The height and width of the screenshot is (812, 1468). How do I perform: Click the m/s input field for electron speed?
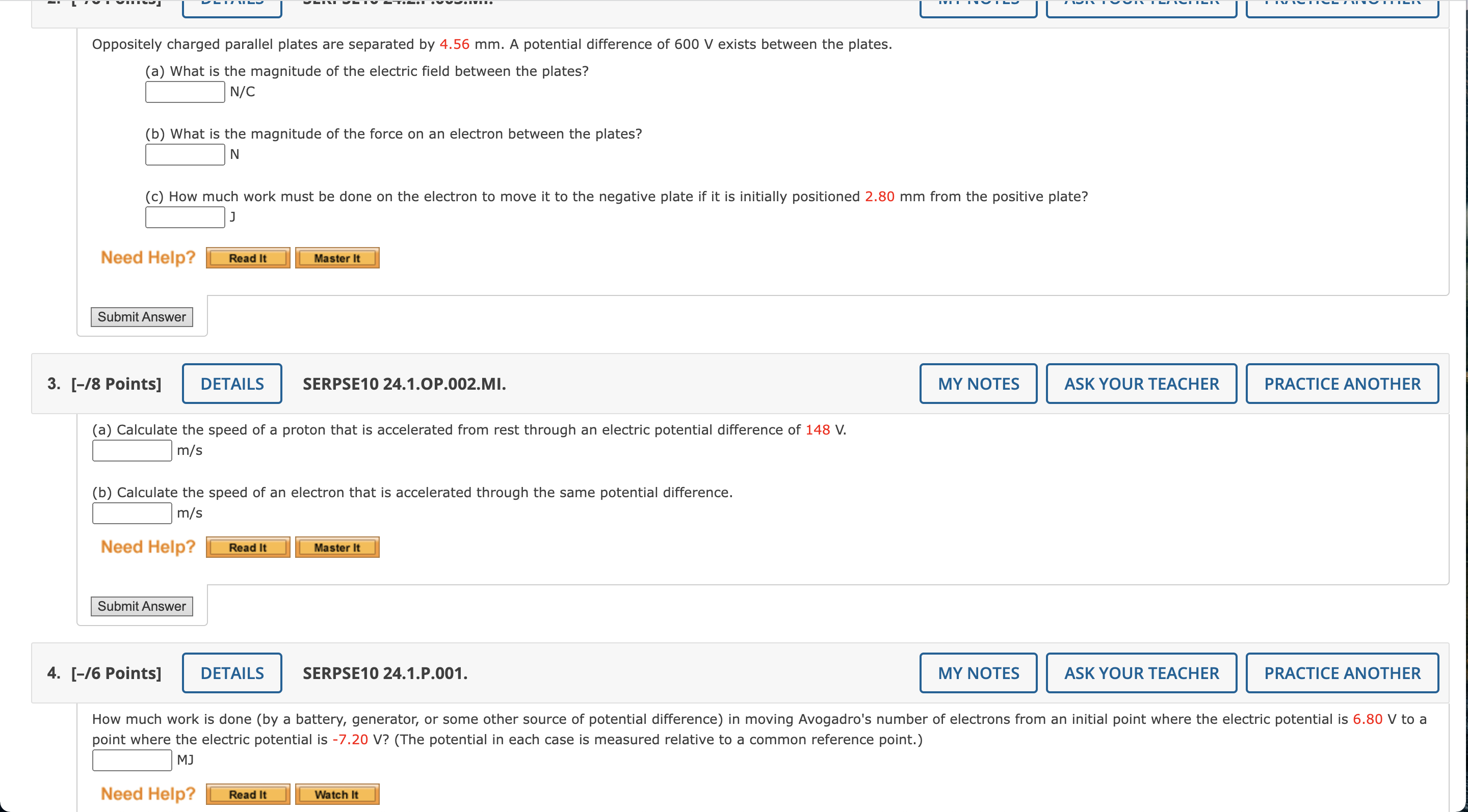(130, 513)
